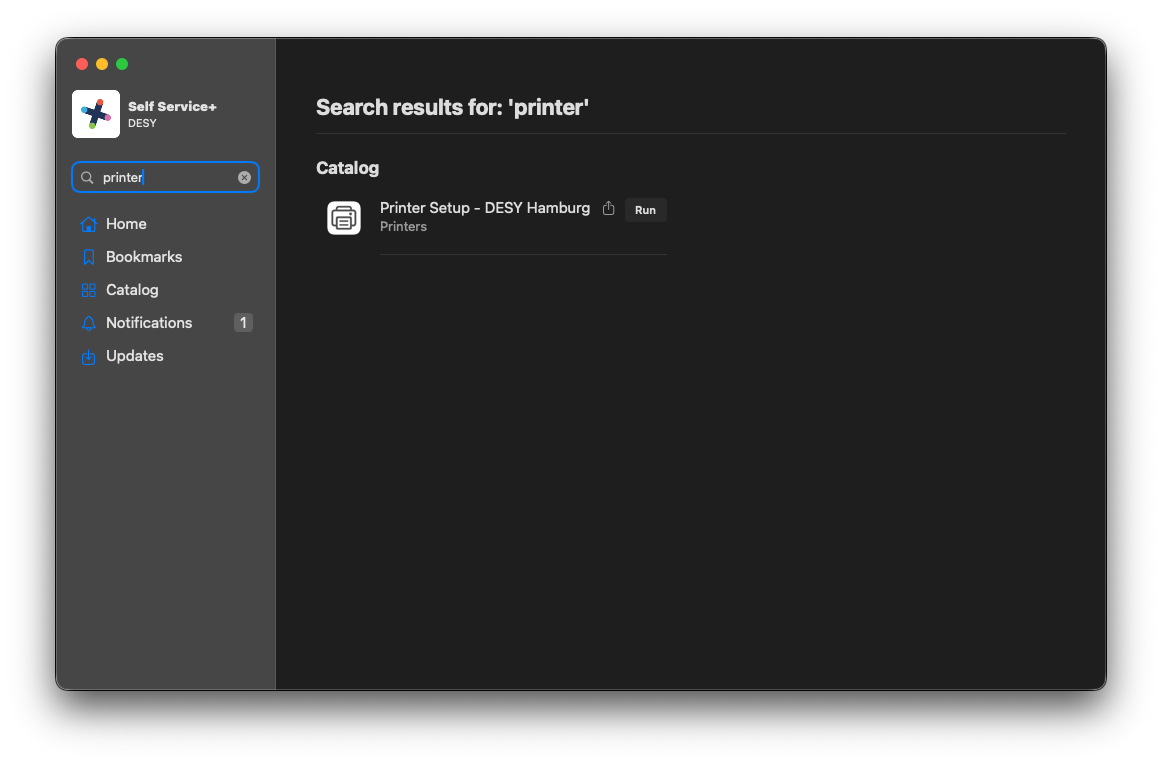Click the Updates download icon in sidebar
The width and height of the screenshot is (1162, 764).
(89, 356)
